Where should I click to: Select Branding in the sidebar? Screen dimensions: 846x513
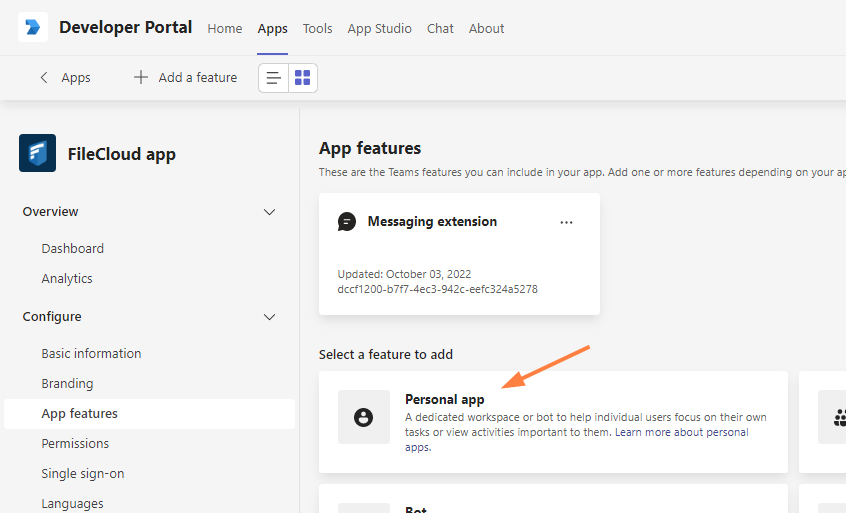click(x=67, y=384)
